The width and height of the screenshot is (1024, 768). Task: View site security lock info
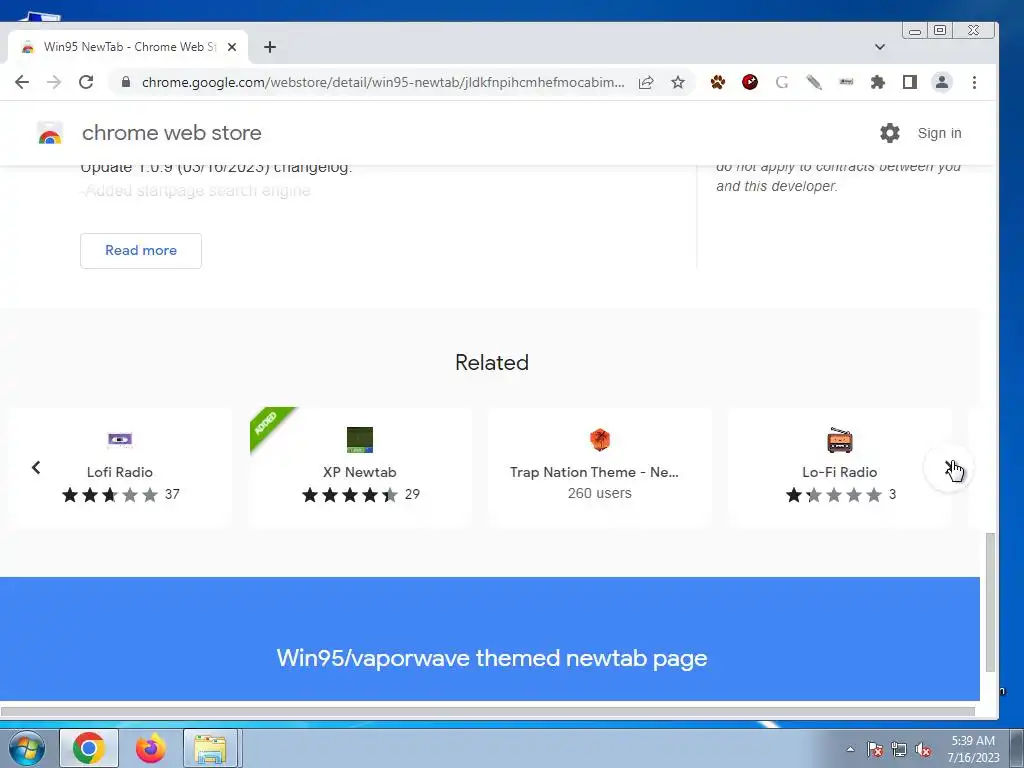click(x=126, y=82)
